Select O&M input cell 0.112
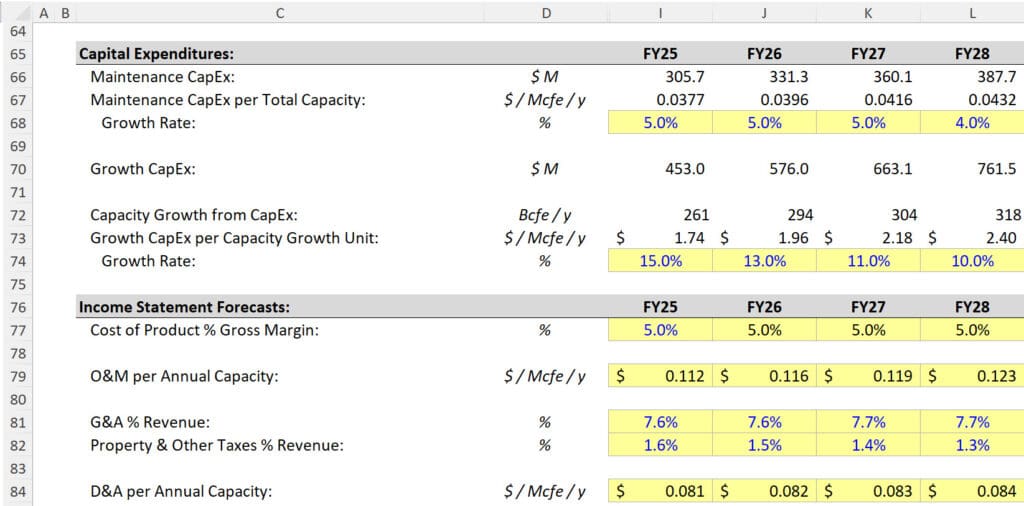This screenshot has width=1024, height=506. click(x=660, y=376)
